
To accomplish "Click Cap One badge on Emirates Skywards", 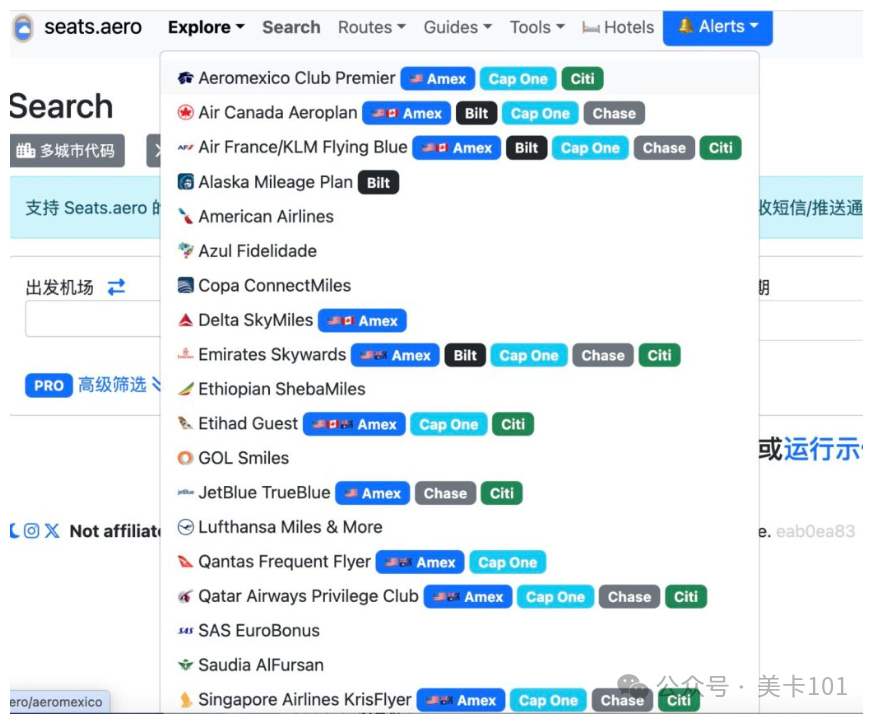I will 528,355.
